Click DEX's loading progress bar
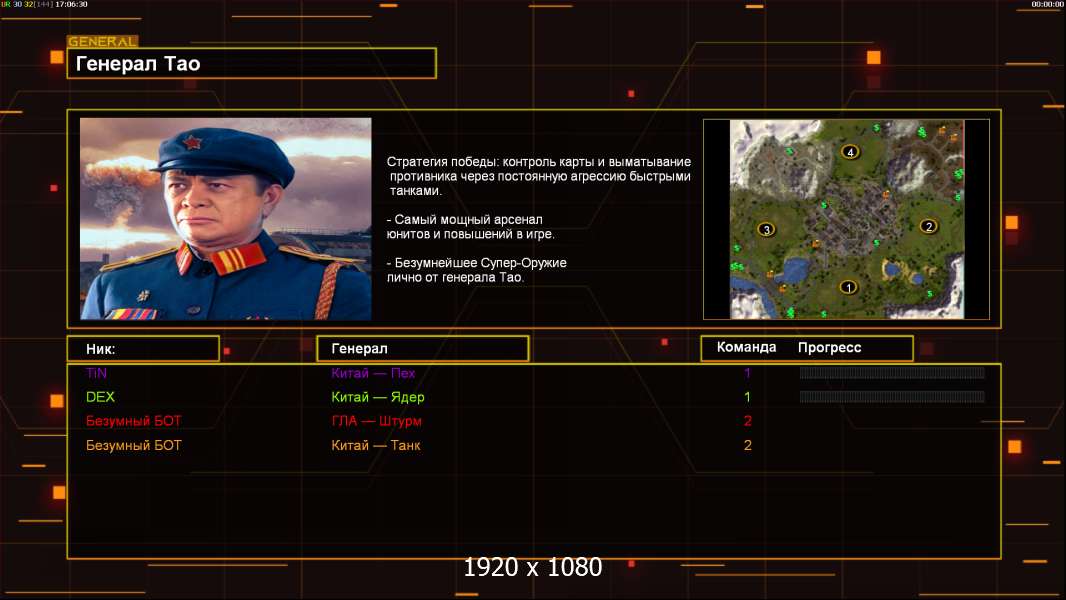1066x600 pixels. (x=892, y=396)
